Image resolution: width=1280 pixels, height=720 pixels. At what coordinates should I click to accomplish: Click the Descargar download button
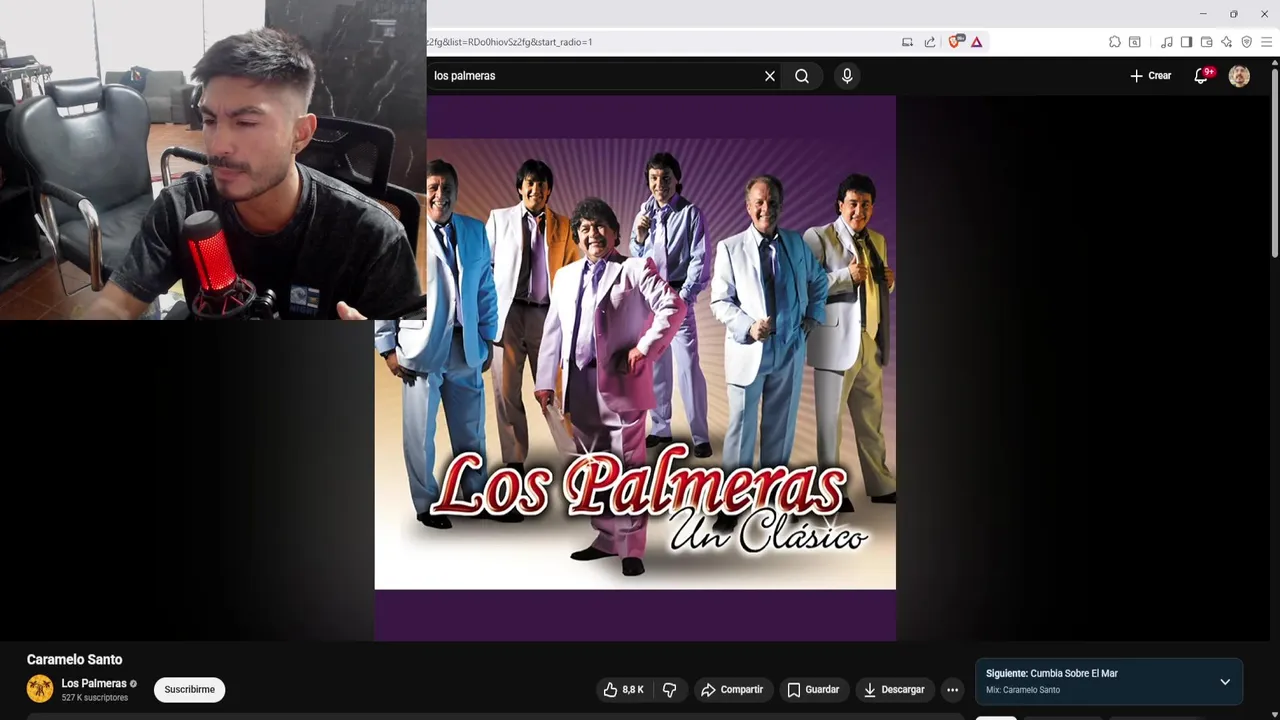click(x=894, y=690)
